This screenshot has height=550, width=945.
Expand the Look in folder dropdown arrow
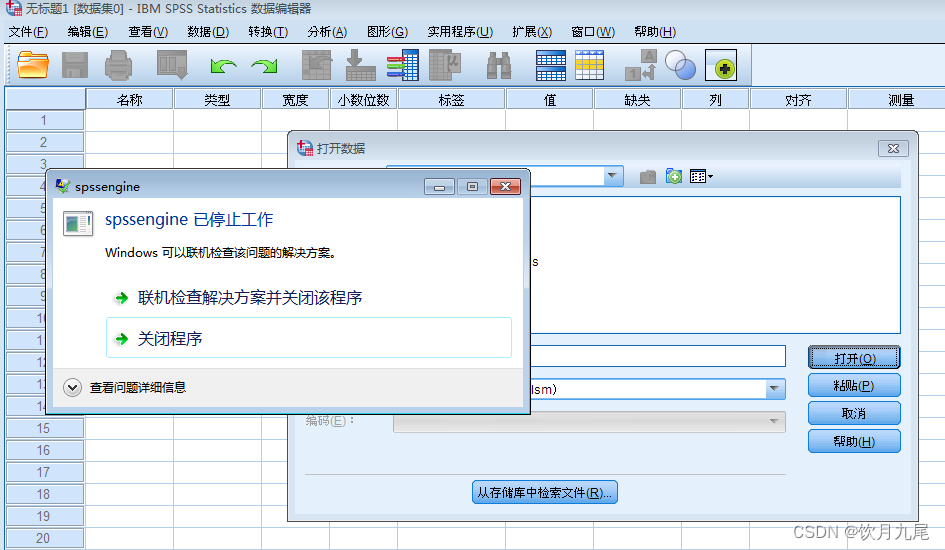[612, 176]
